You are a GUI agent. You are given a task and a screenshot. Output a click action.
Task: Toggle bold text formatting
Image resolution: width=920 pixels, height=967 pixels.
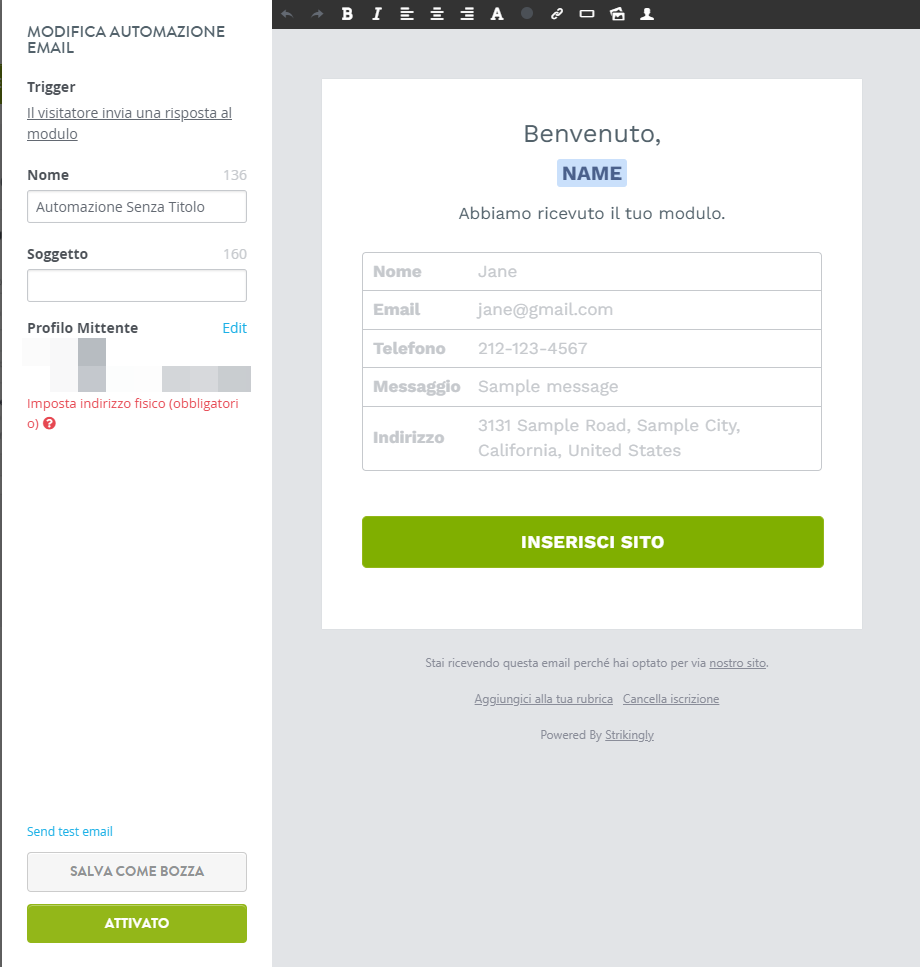347,14
